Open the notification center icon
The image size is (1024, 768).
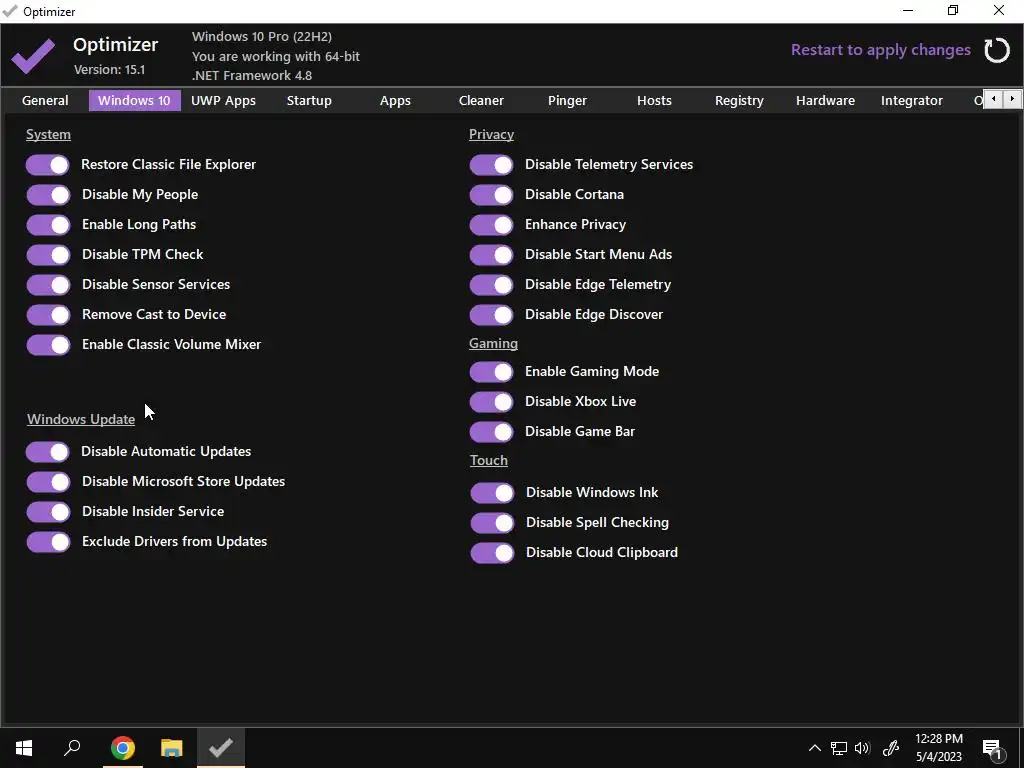[992, 749]
